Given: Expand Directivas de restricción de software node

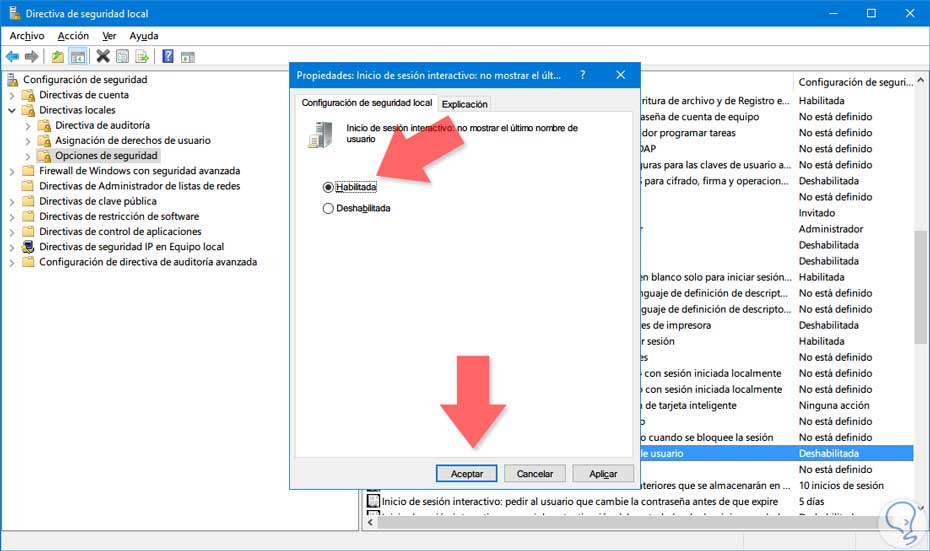Looking at the screenshot, I should pyautogui.click(x=12, y=217).
